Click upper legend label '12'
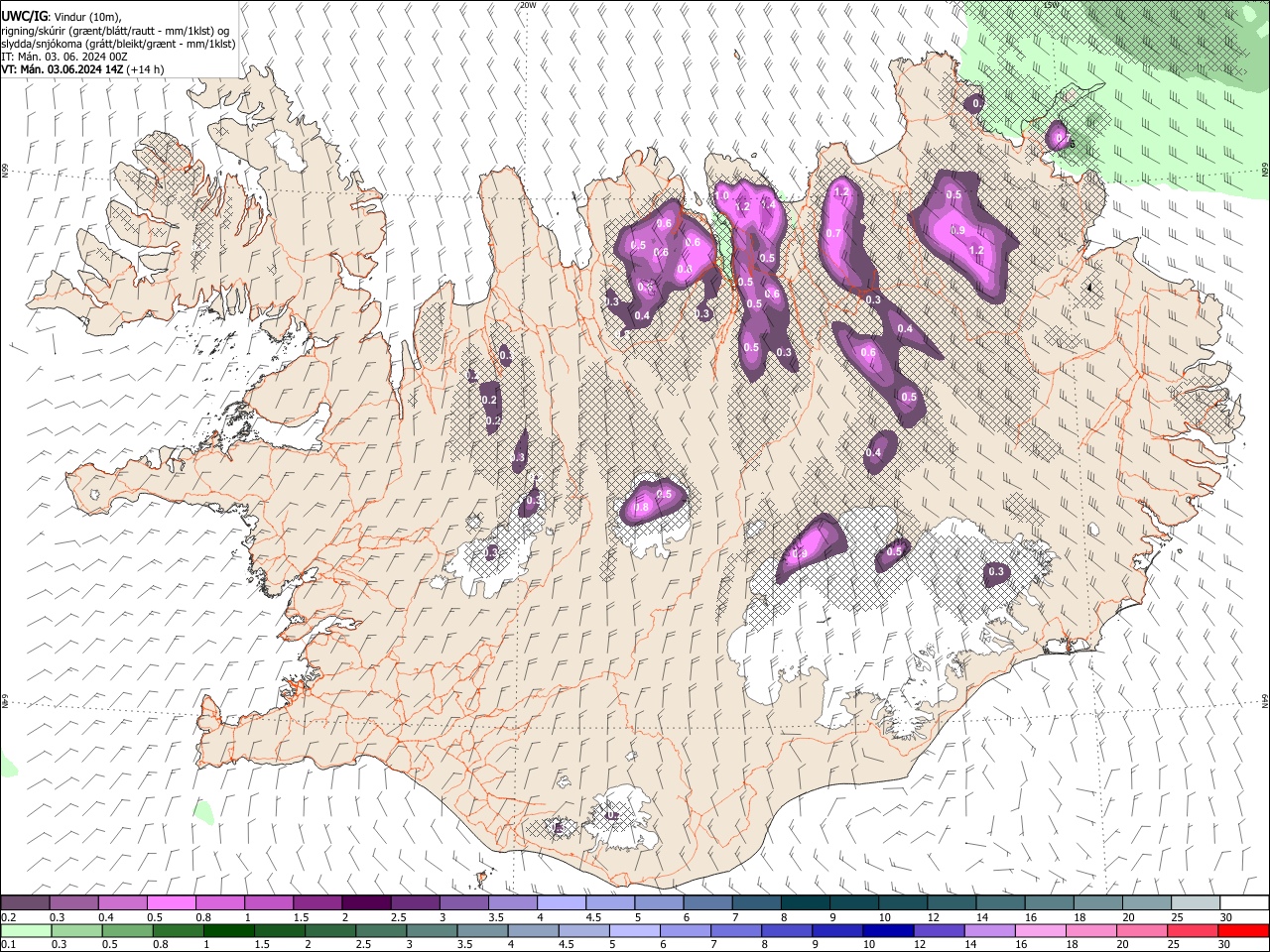1270x952 pixels. 935,917
